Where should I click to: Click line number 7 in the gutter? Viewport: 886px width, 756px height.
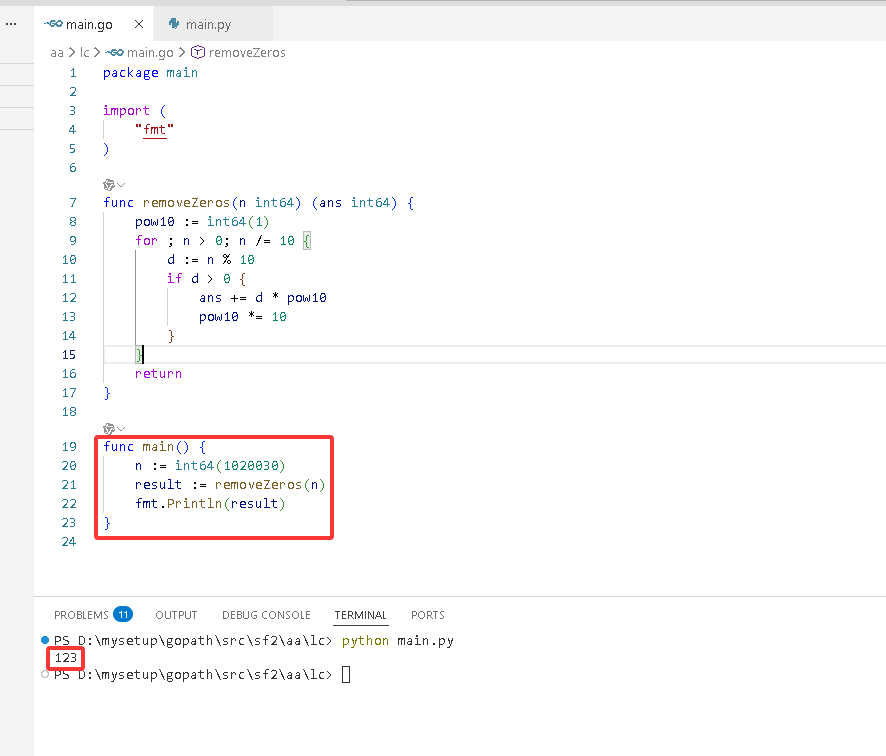coord(73,203)
